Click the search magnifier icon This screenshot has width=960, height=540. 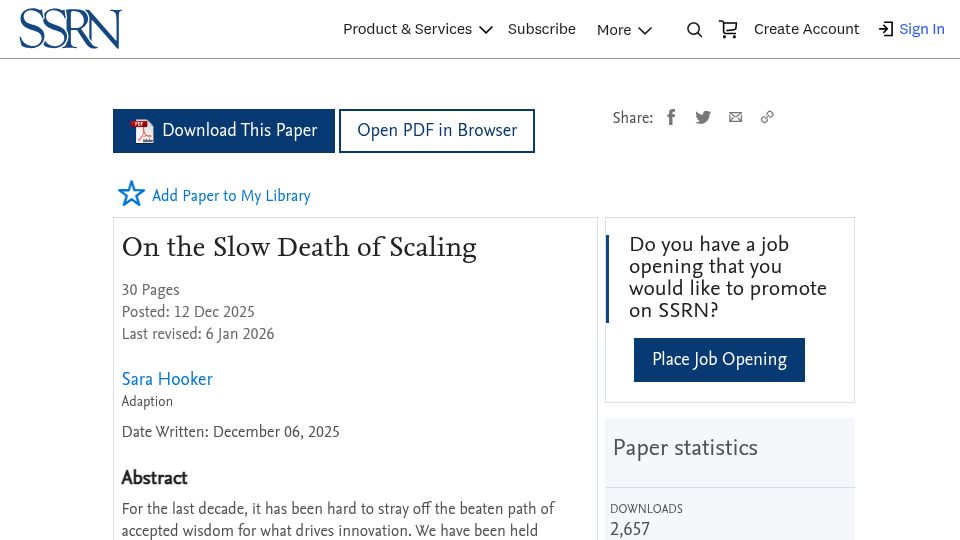coord(694,29)
